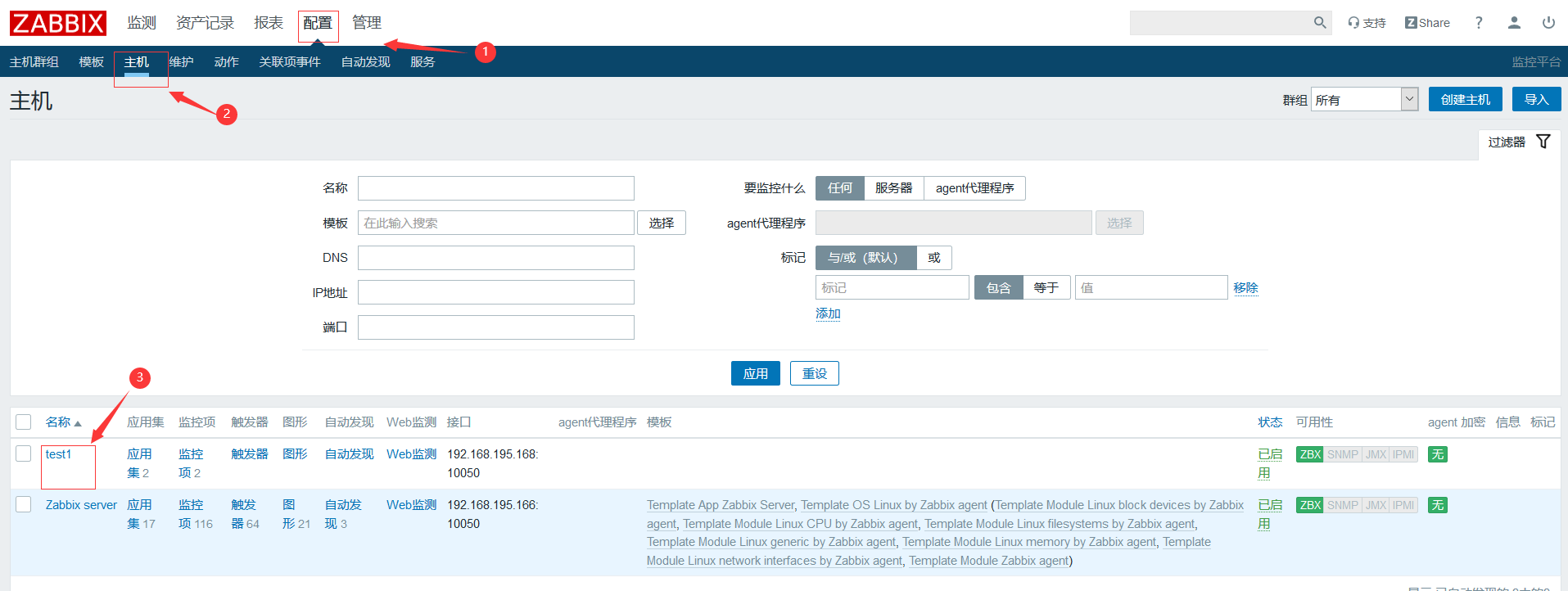Focus the global search box
The height and width of the screenshot is (591, 1568).
tap(1222, 23)
